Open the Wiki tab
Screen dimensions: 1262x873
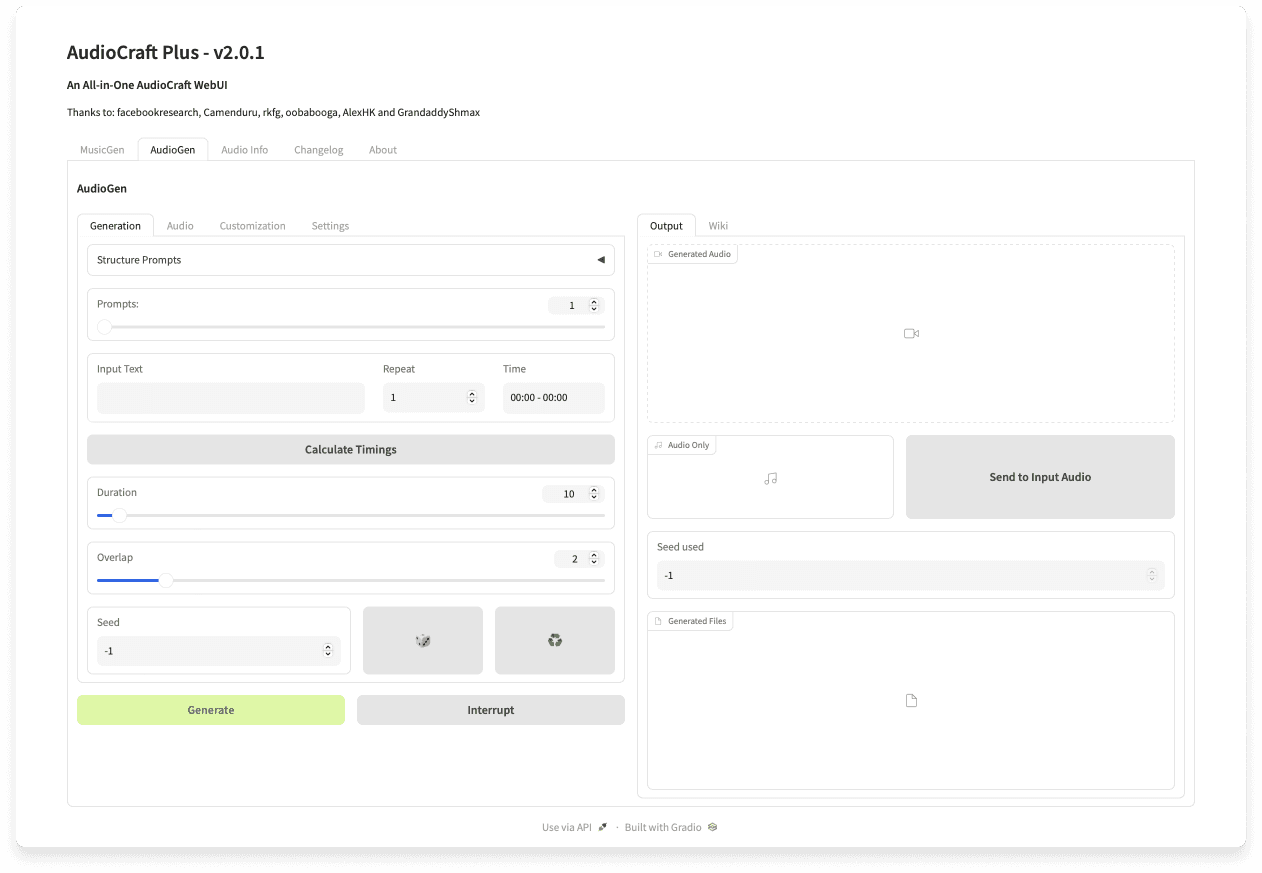(x=718, y=226)
